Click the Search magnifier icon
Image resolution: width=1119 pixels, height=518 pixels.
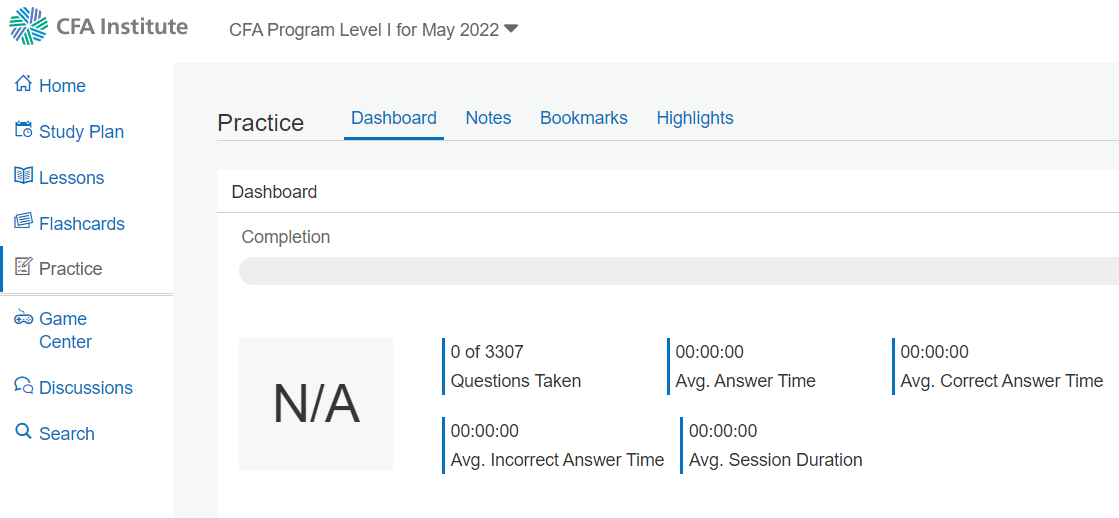pos(24,432)
